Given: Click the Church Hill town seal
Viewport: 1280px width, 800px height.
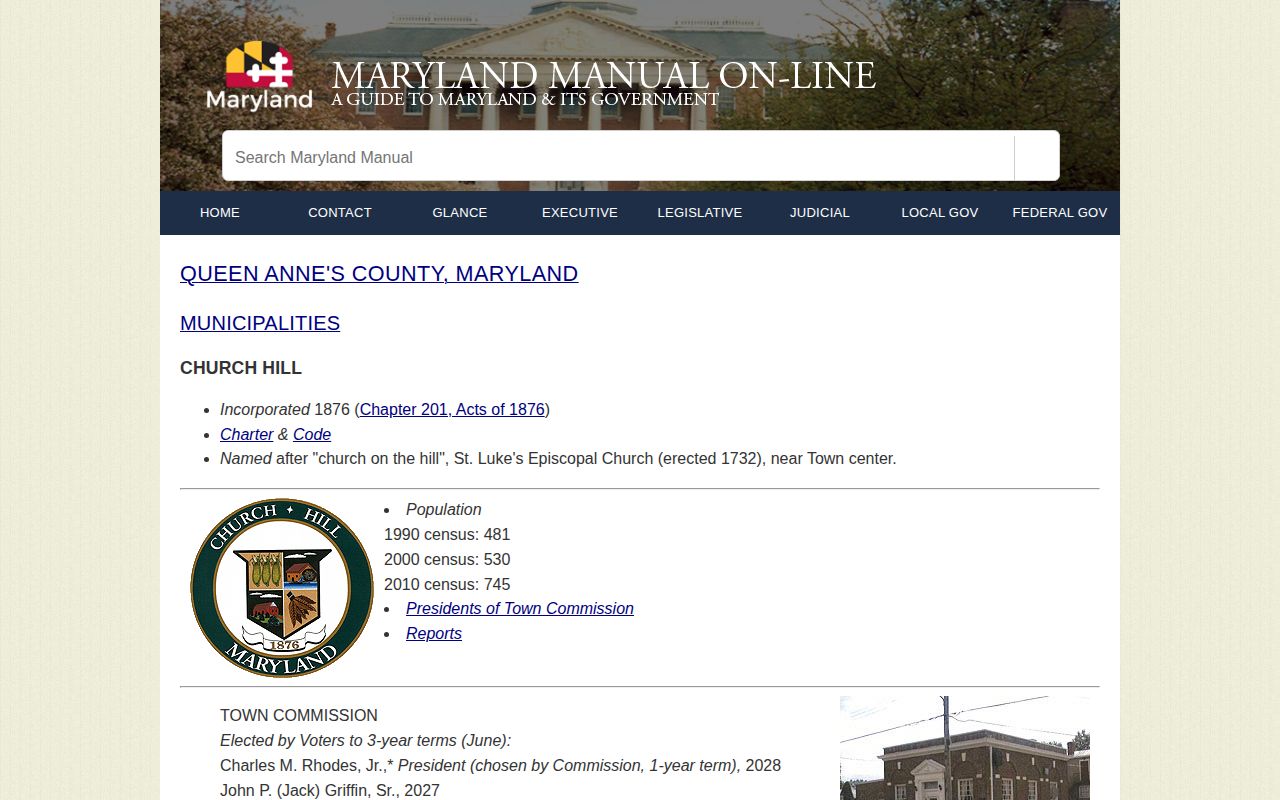Looking at the screenshot, I should point(282,588).
